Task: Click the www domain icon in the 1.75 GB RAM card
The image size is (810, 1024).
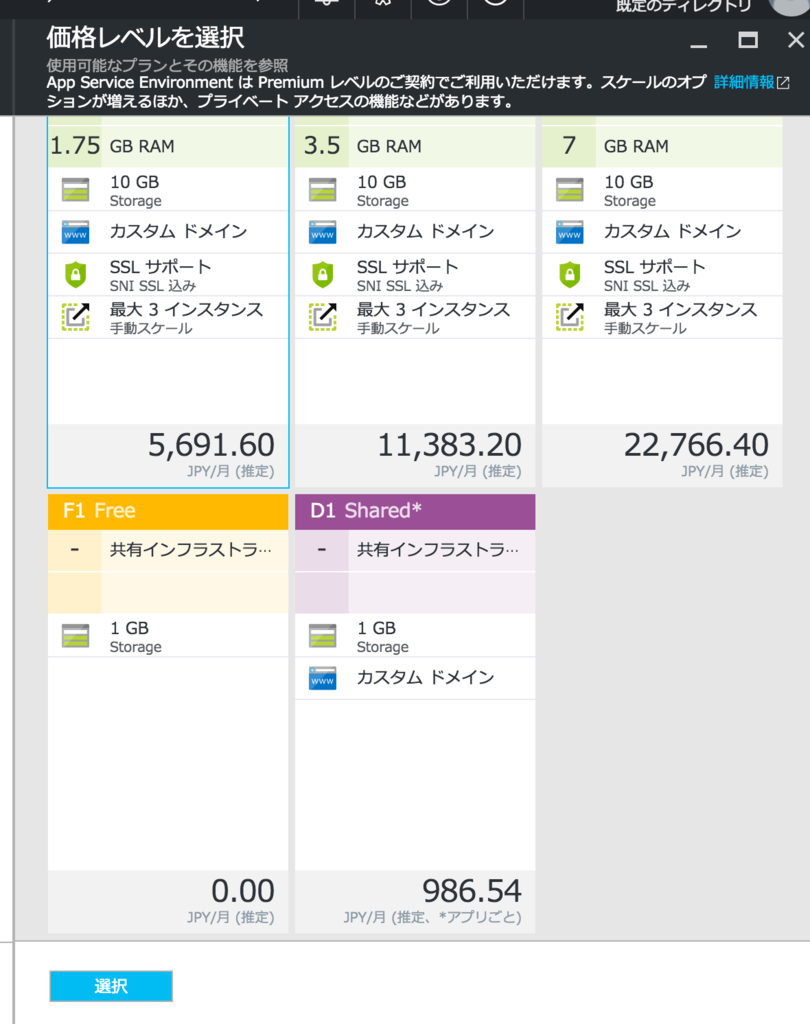Action: 76,232
